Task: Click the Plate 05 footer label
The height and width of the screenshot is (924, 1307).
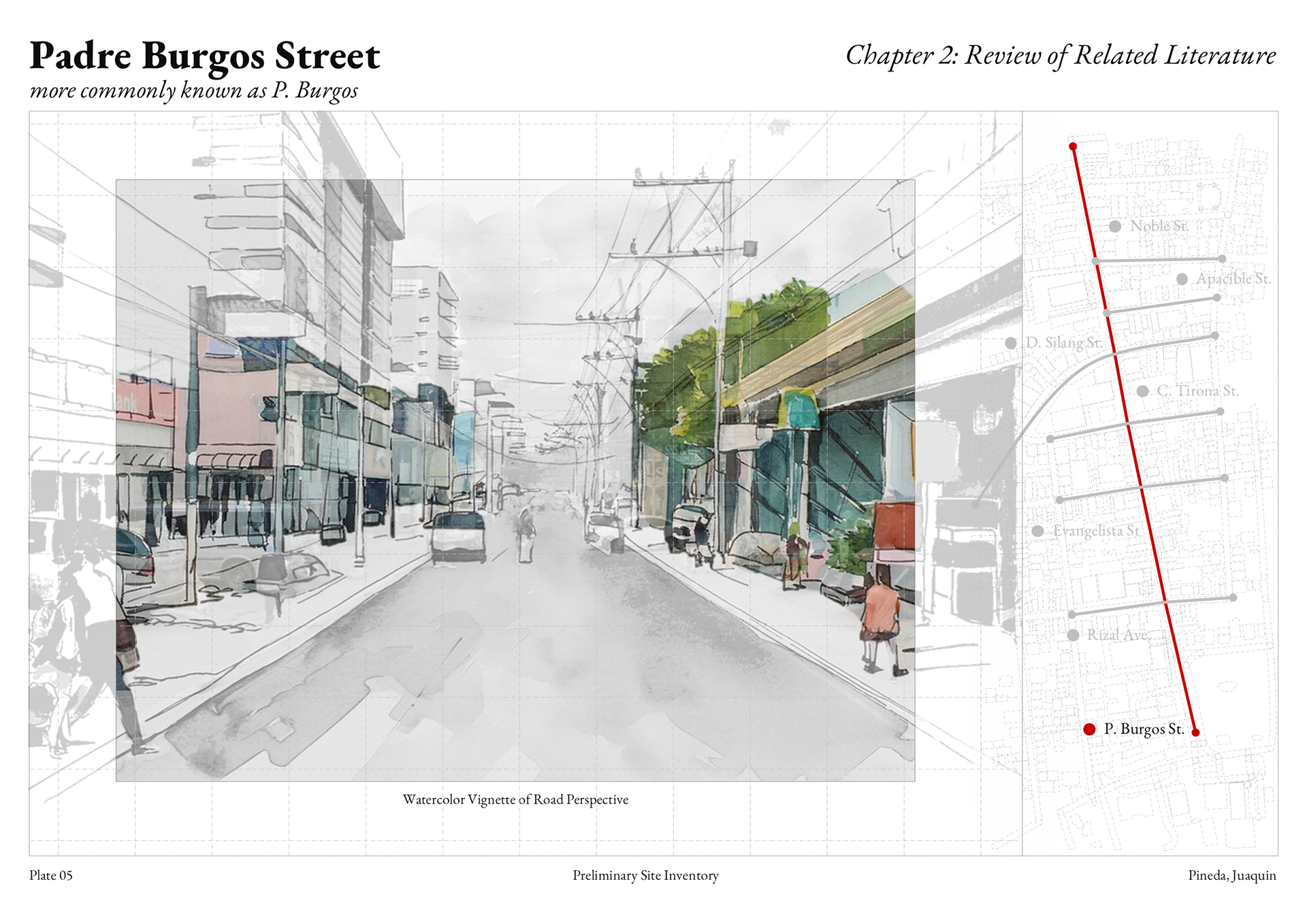Action: 50,876
